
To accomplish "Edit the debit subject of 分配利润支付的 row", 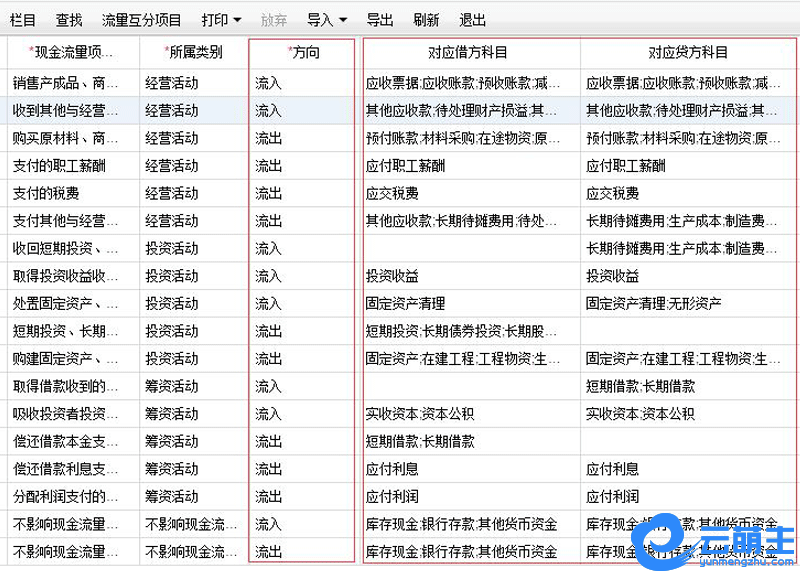I will (471, 496).
